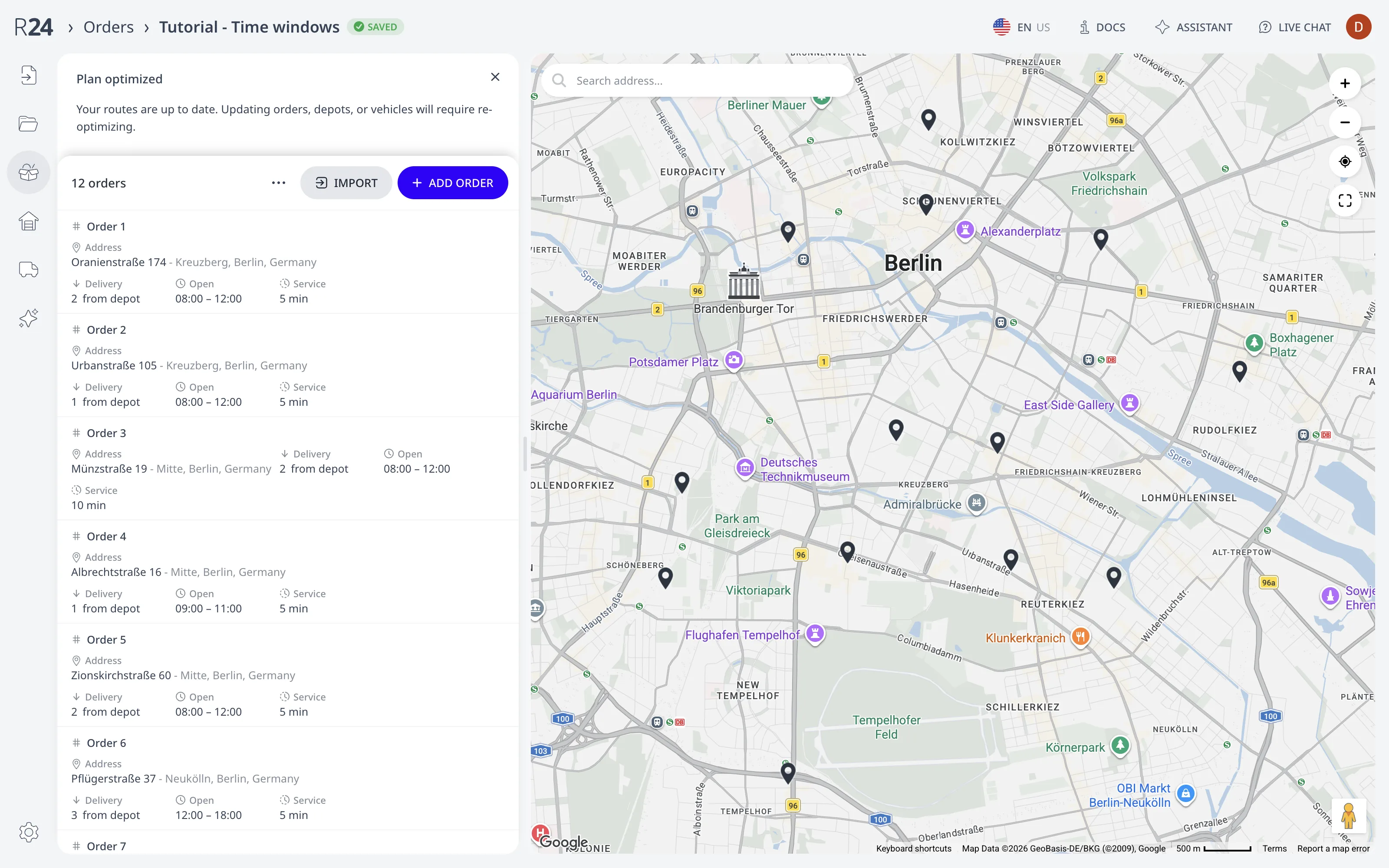Select Order 3 Münzstraße 19 row
Viewport: 1389px width, 868px height.
pyautogui.click(x=288, y=468)
